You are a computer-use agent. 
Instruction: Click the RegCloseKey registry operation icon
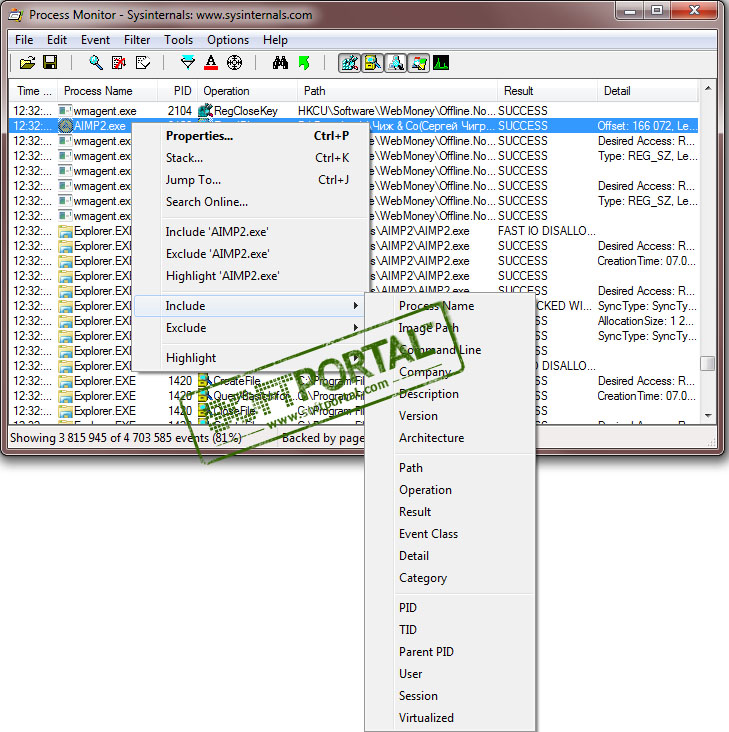(205, 111)
